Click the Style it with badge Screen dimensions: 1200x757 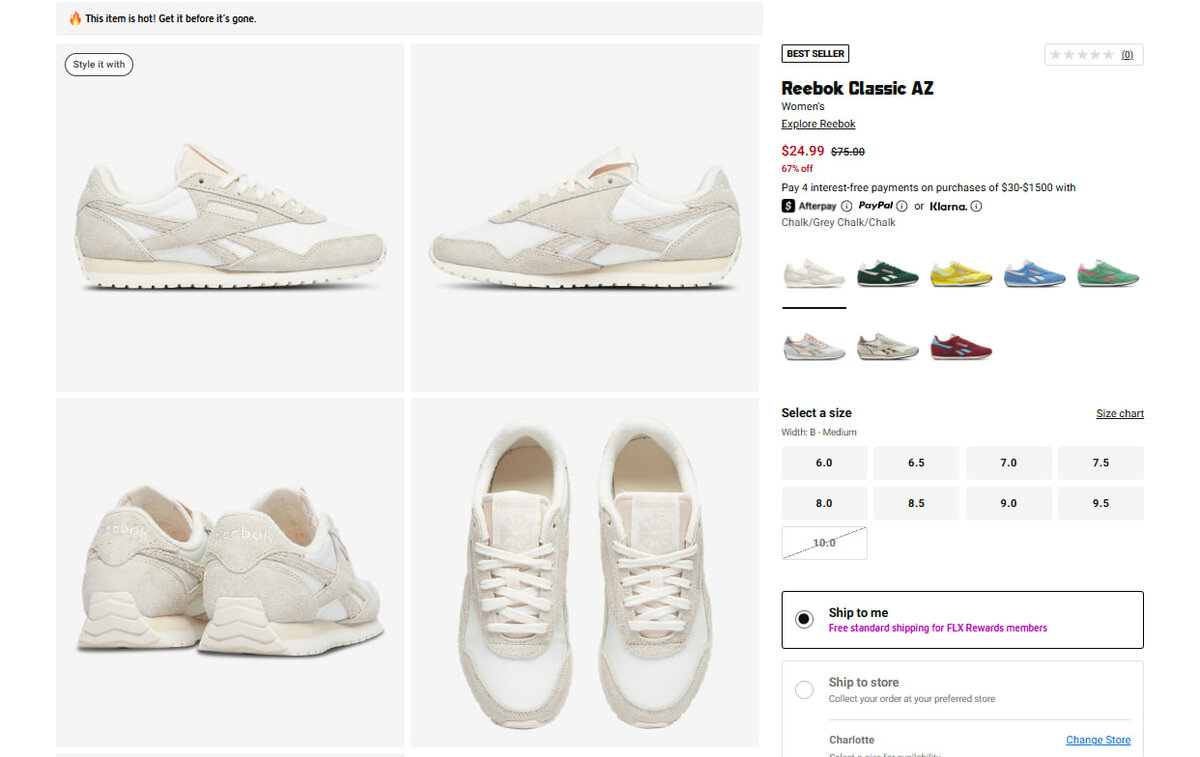click(99, 65)
